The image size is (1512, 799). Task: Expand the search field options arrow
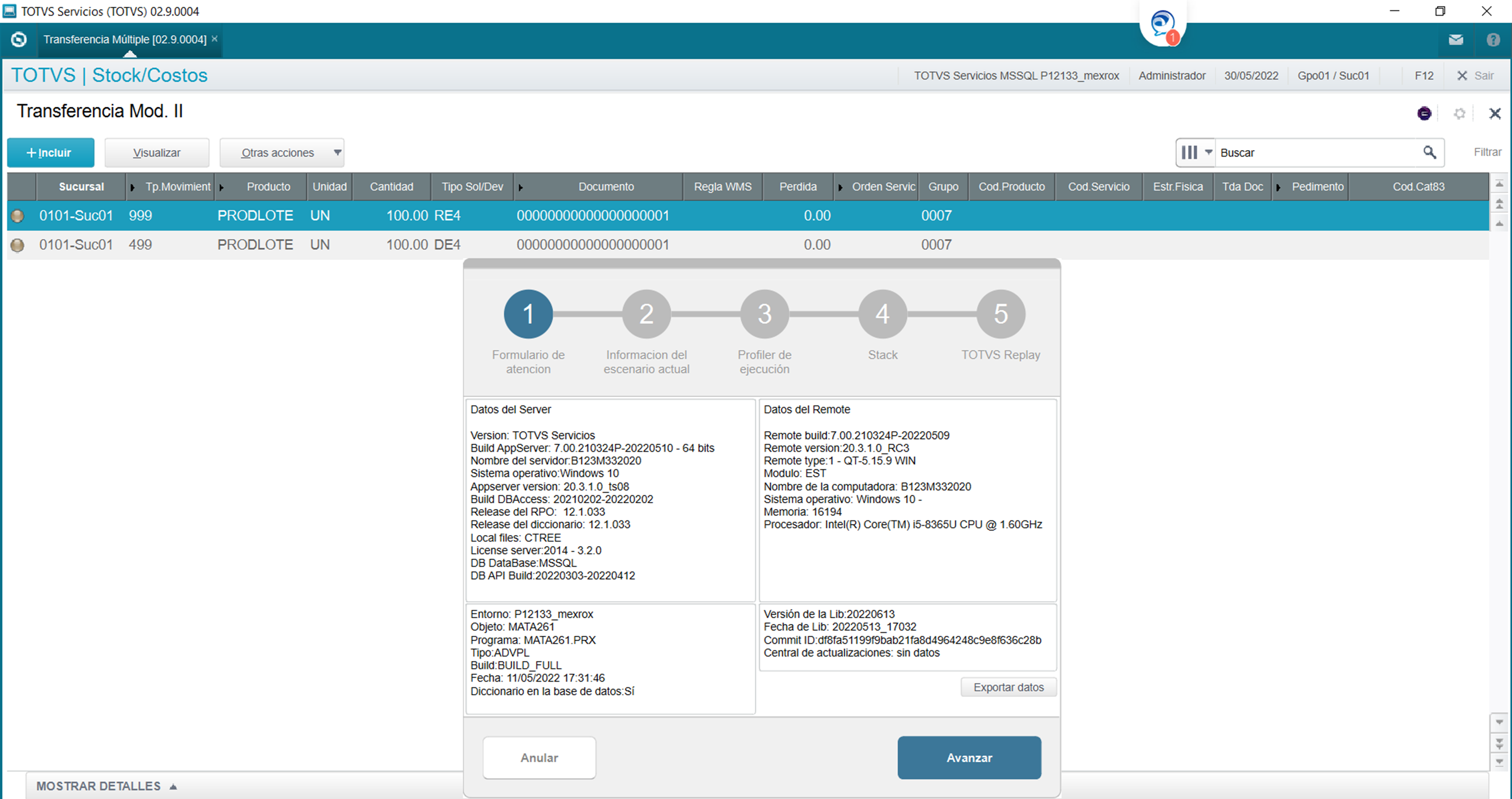1209,153
